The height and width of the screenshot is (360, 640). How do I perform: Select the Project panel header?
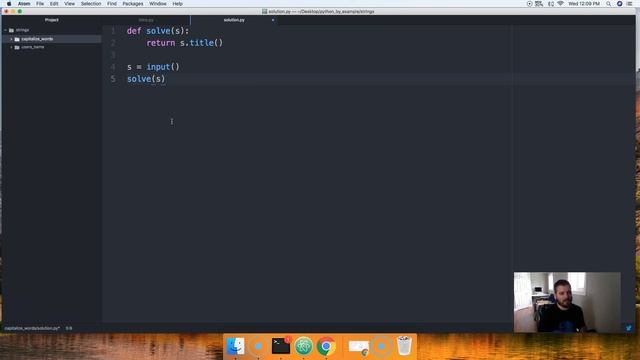(51, 20)
